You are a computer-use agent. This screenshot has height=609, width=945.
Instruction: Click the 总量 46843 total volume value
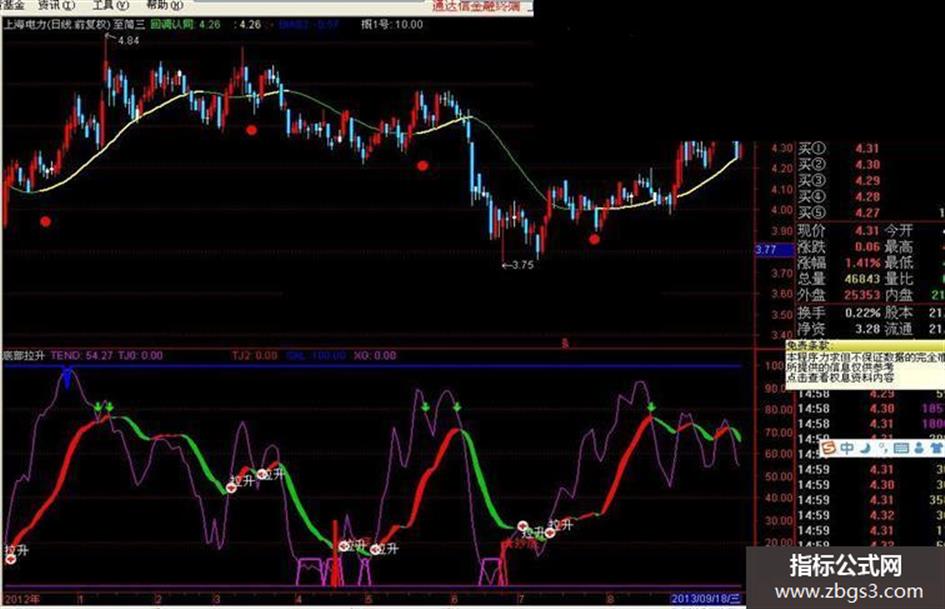(862, 279)
